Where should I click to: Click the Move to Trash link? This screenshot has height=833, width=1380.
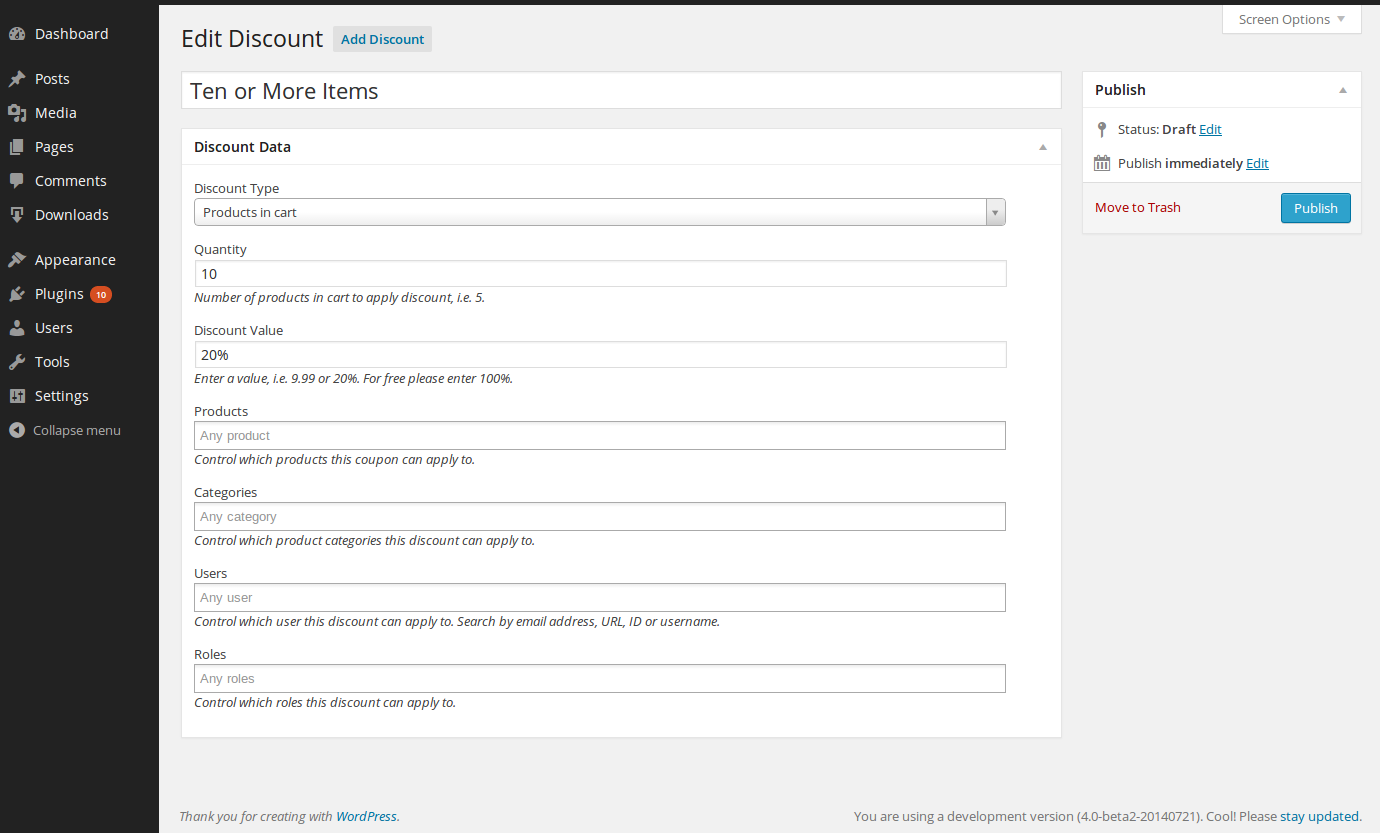1137,208
